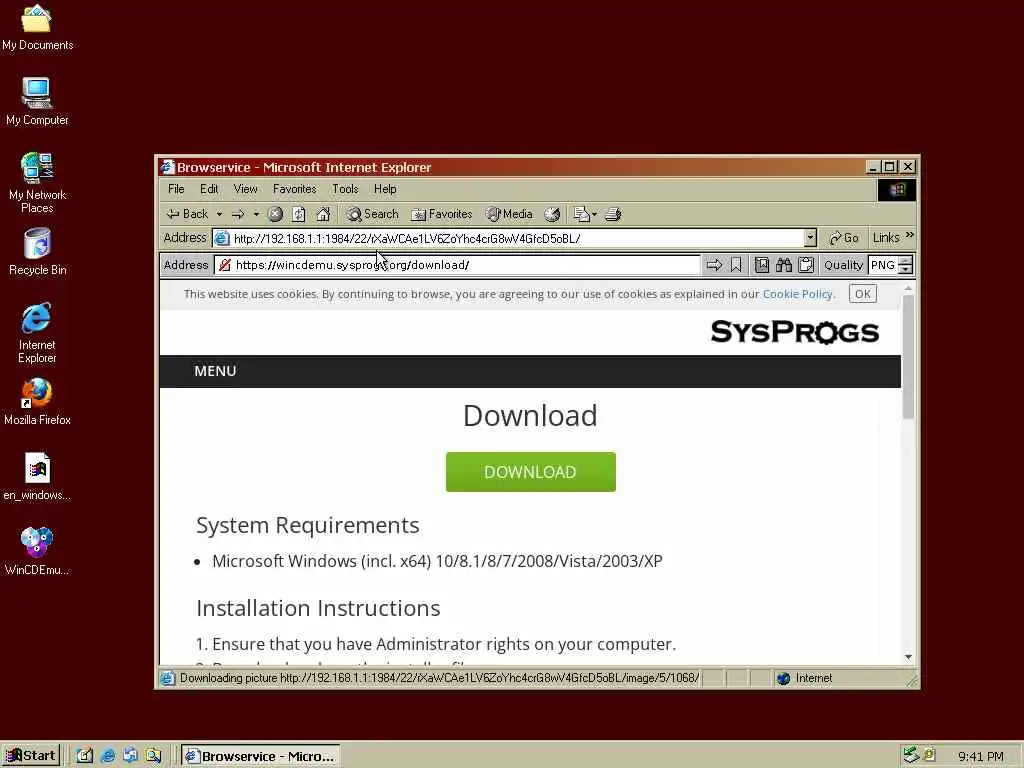Click the bookmark icon in Browservice bar
This screenshot has height=768, width=1024.
(x=736, y=264)
